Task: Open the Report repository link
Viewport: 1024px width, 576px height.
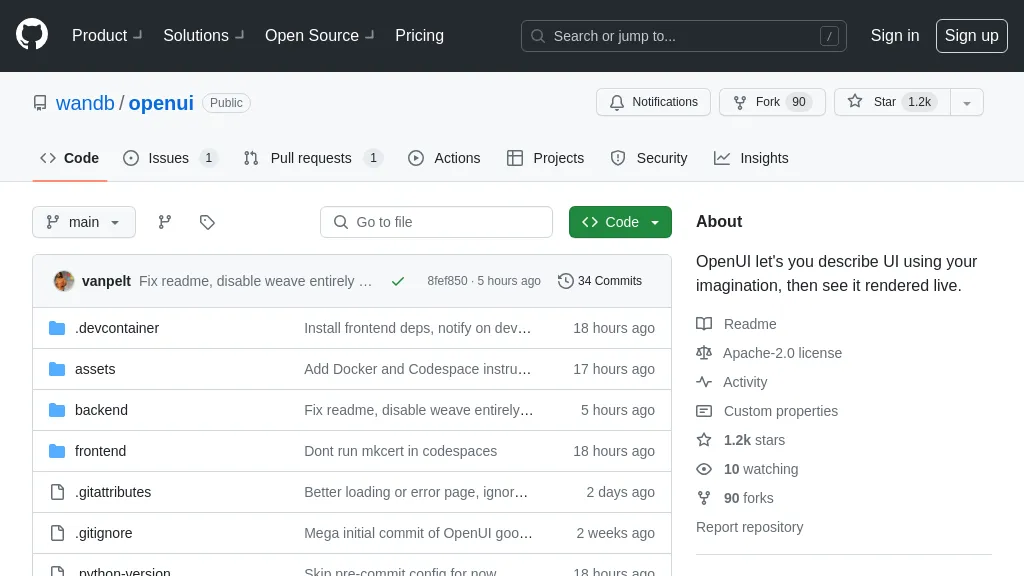Action: click(749, 527)
